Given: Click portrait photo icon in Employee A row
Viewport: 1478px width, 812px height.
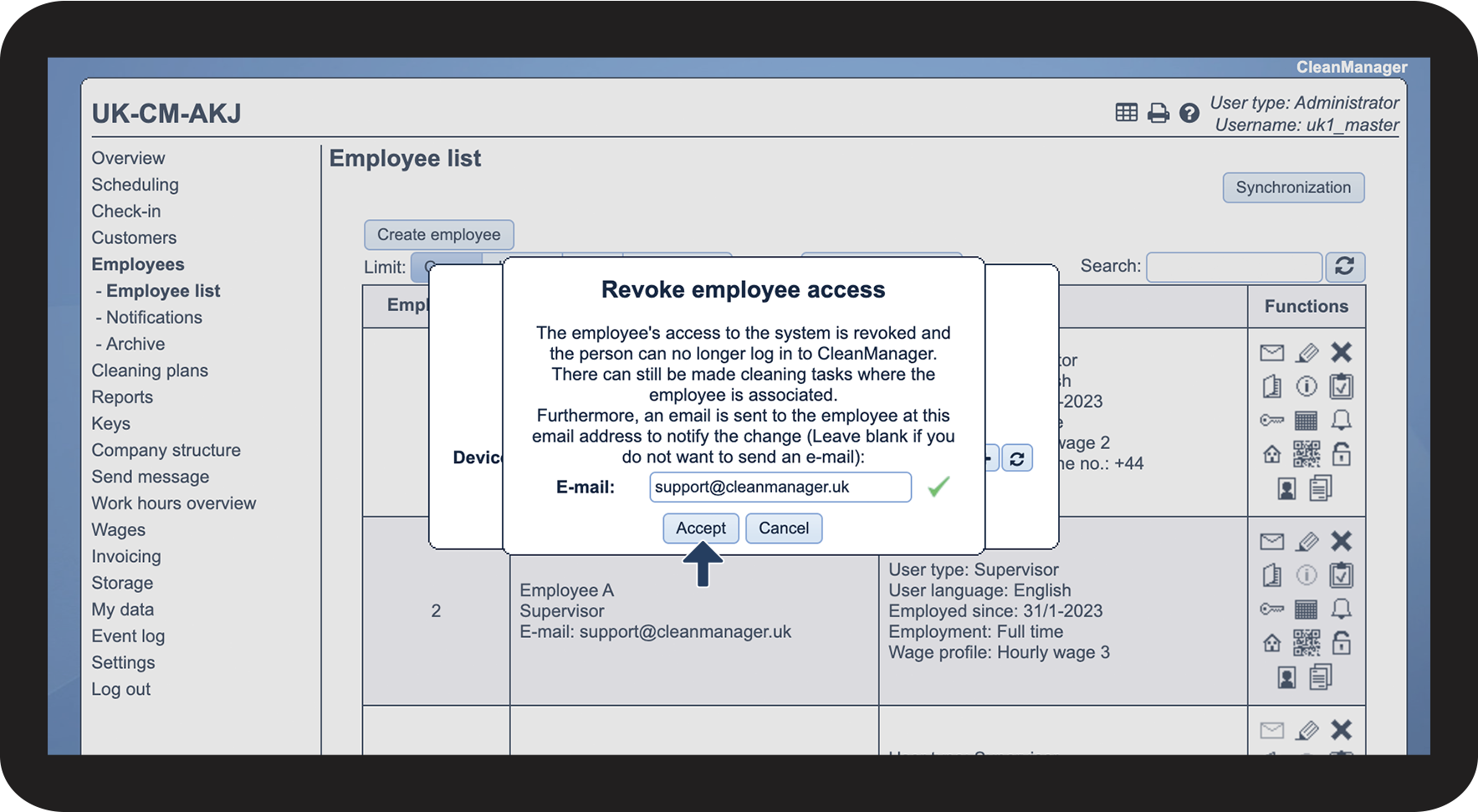Looking at the screenshot, I should [x=1287, y=677].
